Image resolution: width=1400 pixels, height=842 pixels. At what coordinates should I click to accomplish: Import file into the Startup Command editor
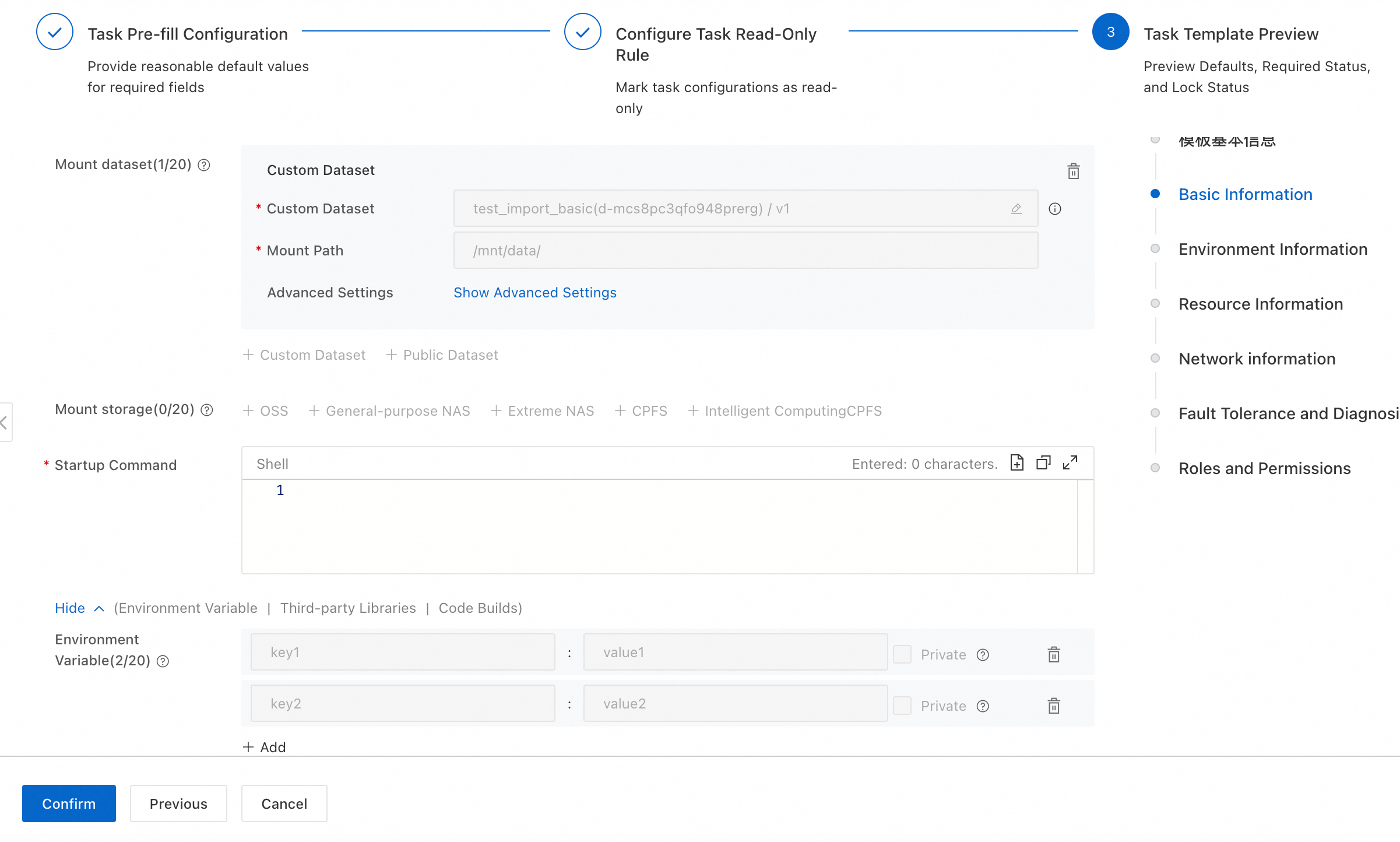click(x=1016, y=463)
